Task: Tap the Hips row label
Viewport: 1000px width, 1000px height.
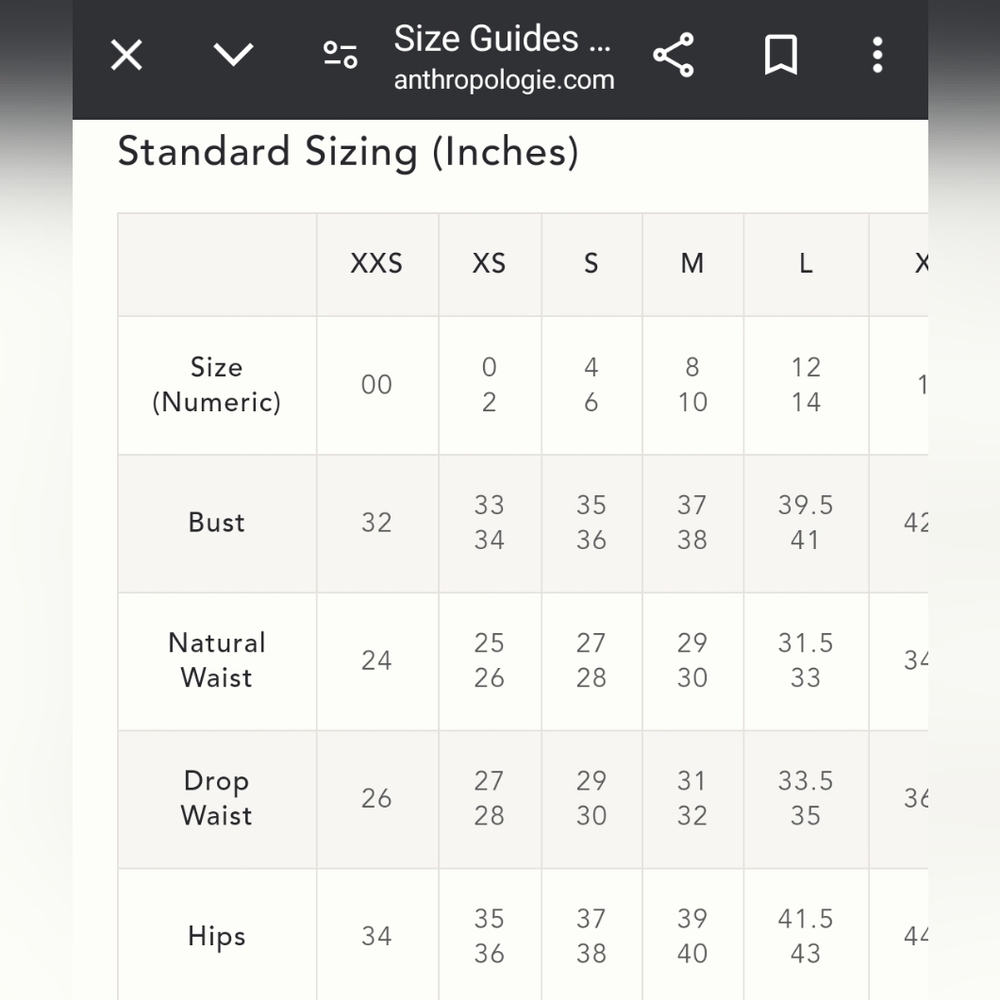Action: [x=216, y=936]
